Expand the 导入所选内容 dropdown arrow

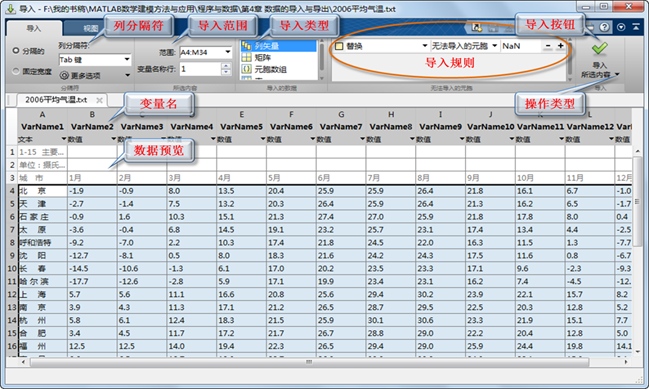pyautogui.click(x=617, y=74)
